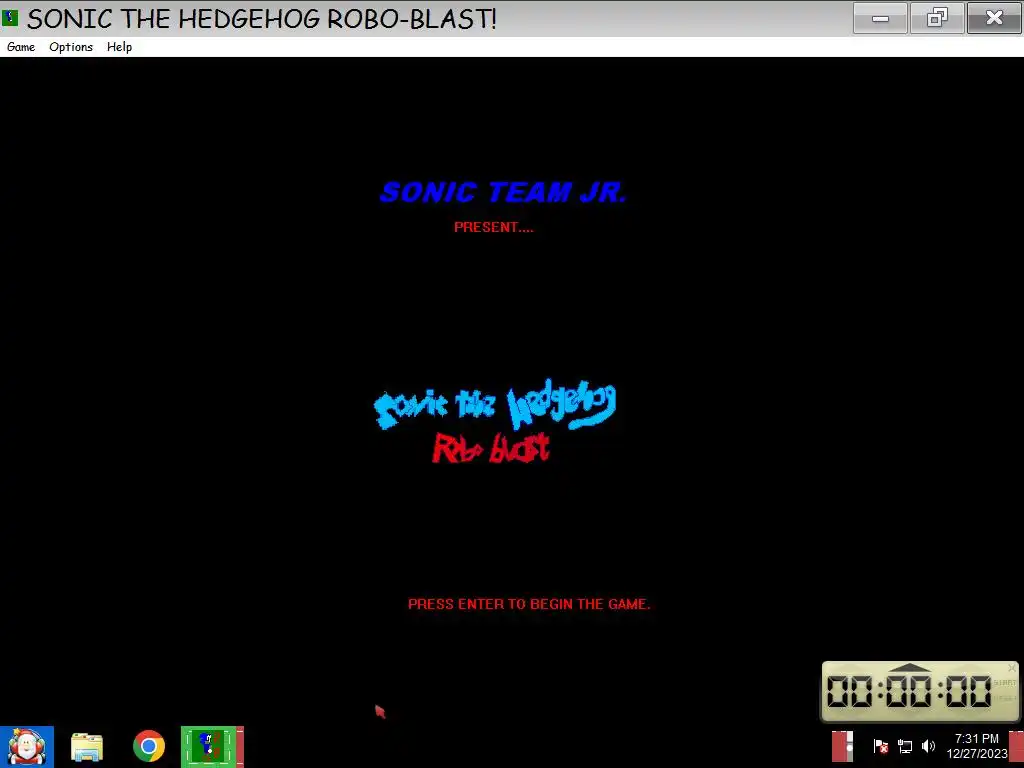Launch Google Chrome from the taskbar
The image size is (1024, 768).
(149, 746)
